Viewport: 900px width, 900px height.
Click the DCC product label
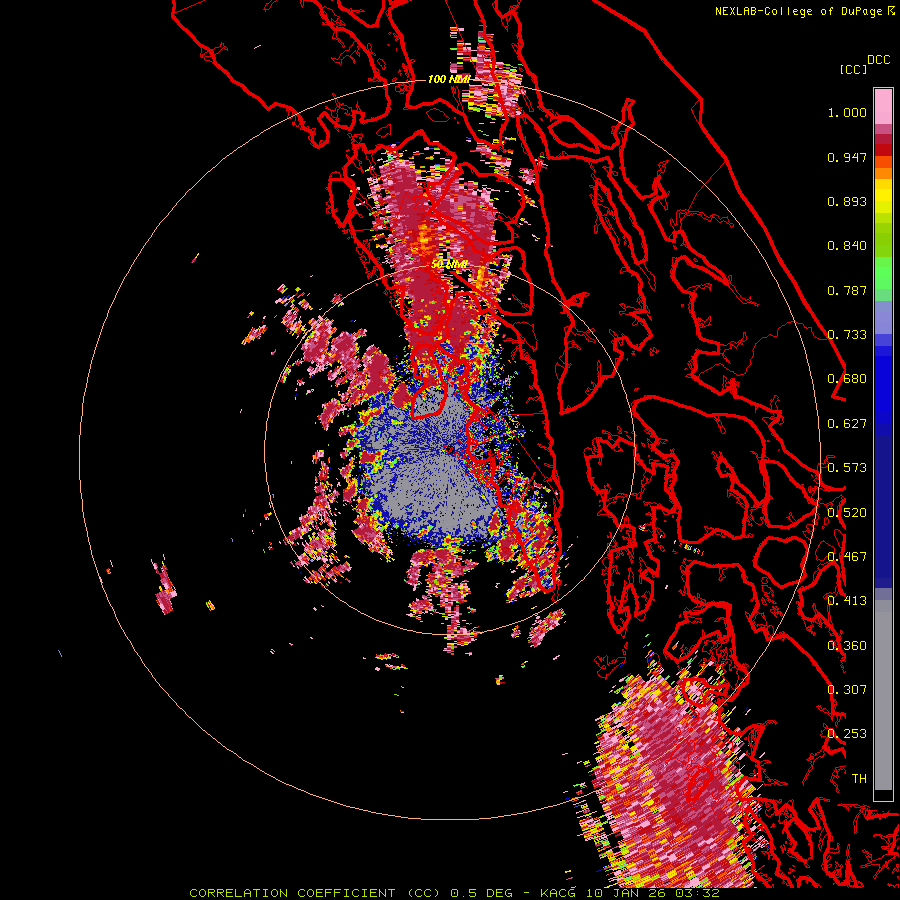[879, 60]
